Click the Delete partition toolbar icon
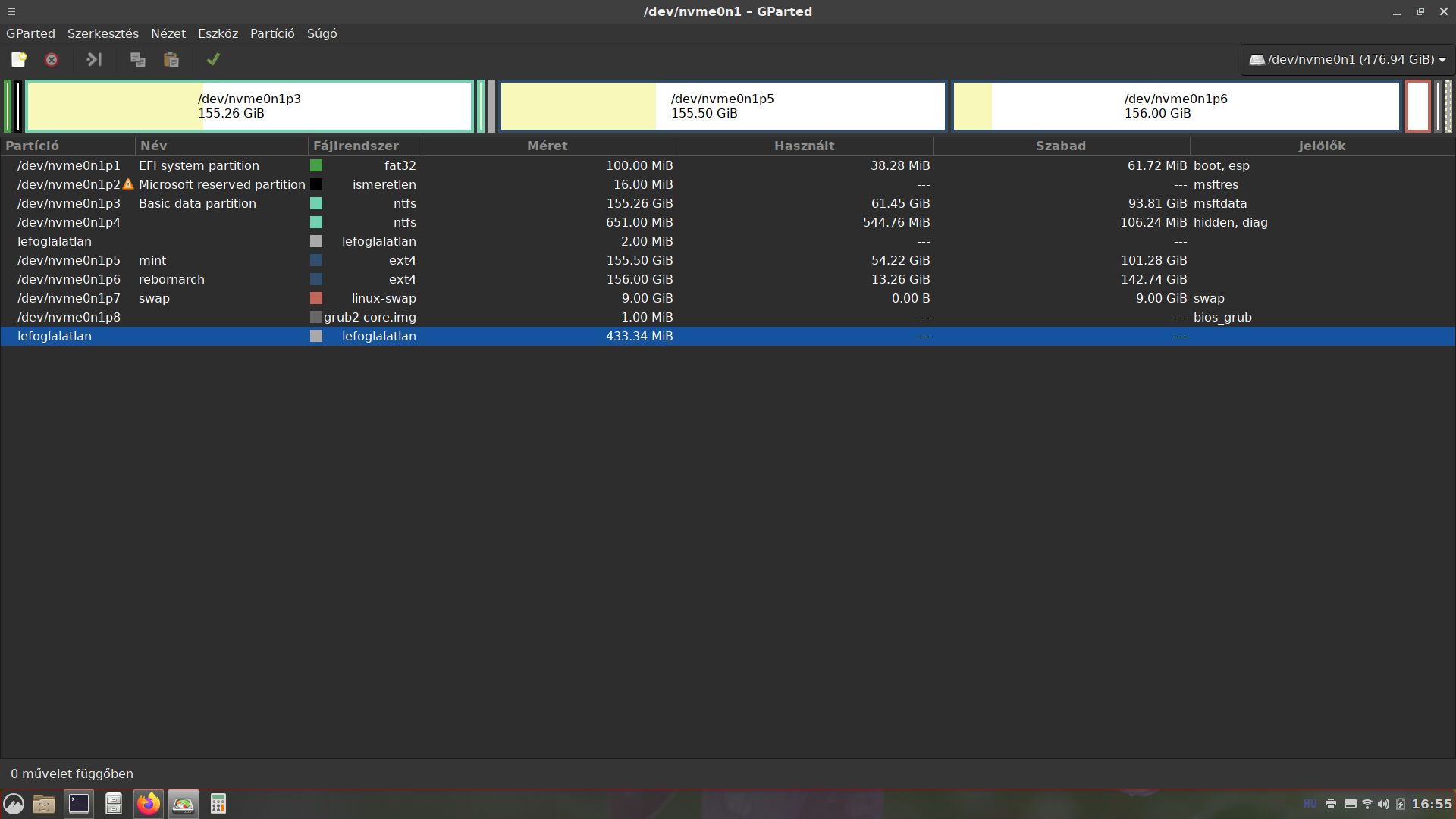1456x819 pixels. [x=52, y=59]
